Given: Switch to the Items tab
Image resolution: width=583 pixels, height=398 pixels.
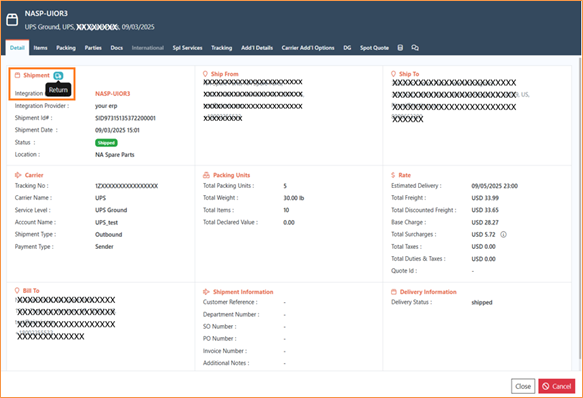Looking at the screenshot, I should pos(41,48).
